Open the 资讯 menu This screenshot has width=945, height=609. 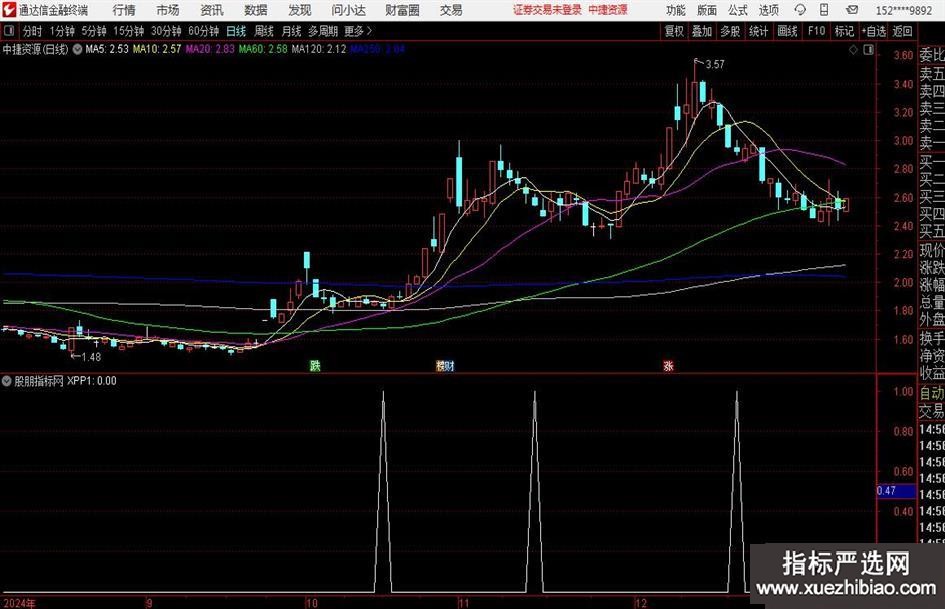212,10
